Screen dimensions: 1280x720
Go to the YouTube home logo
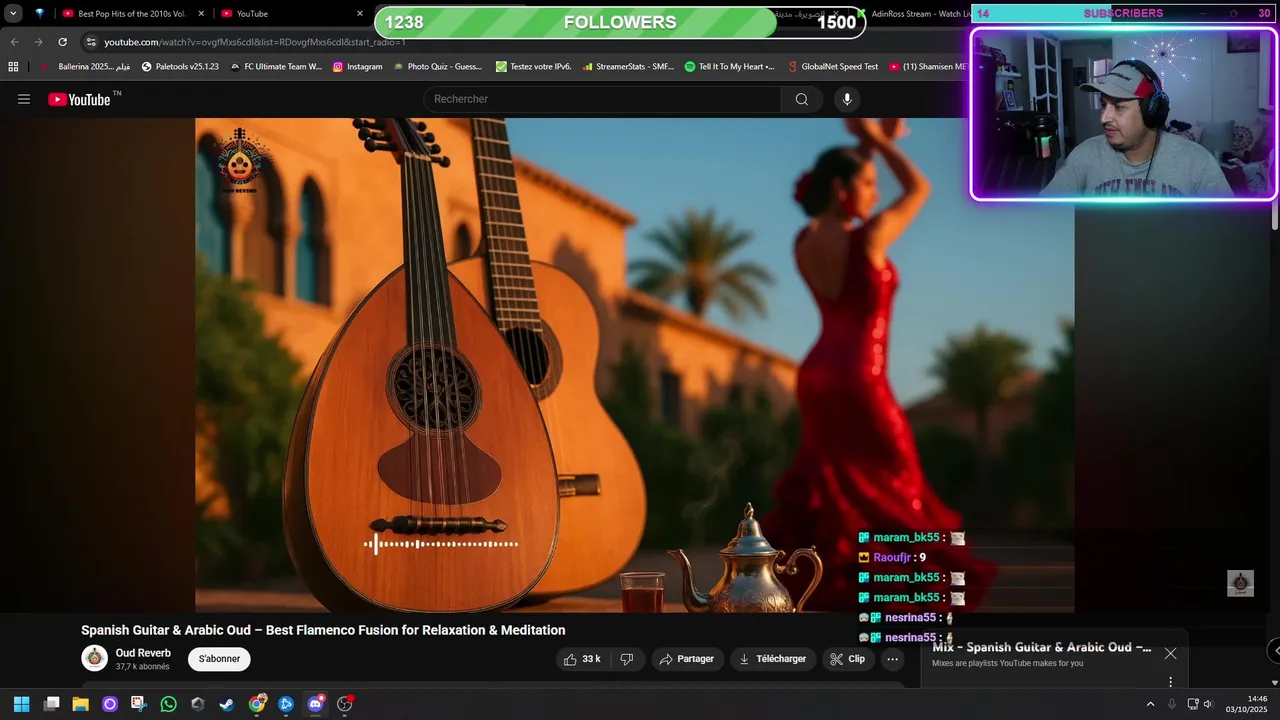[x=79, y=99]
